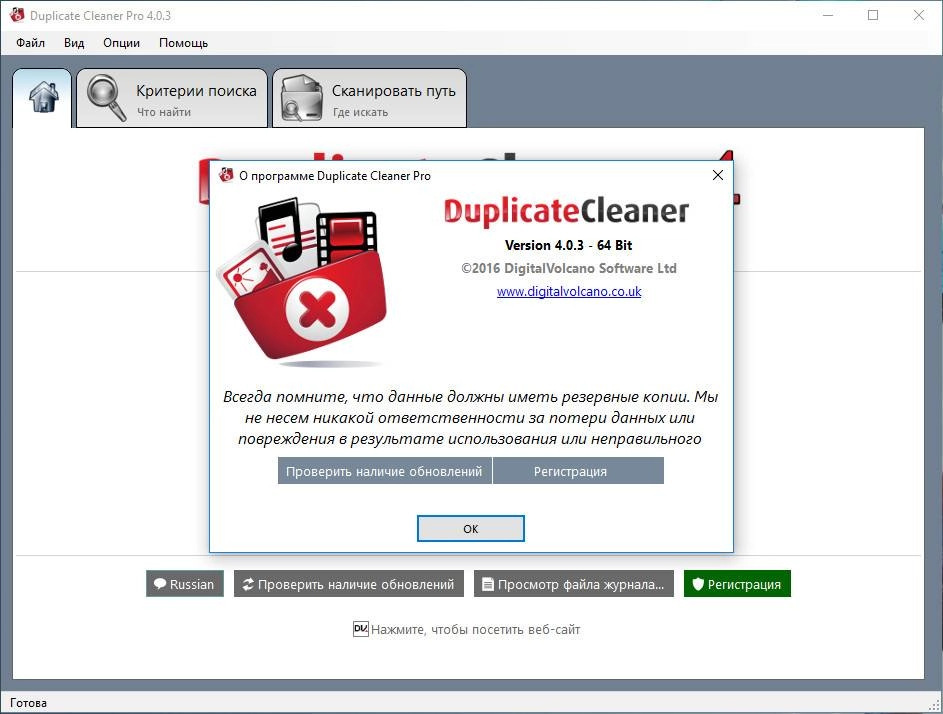This screenshot has height=714, width=943.
Task: Confirm the dialog with OK
Action: (x=470, y=529)
